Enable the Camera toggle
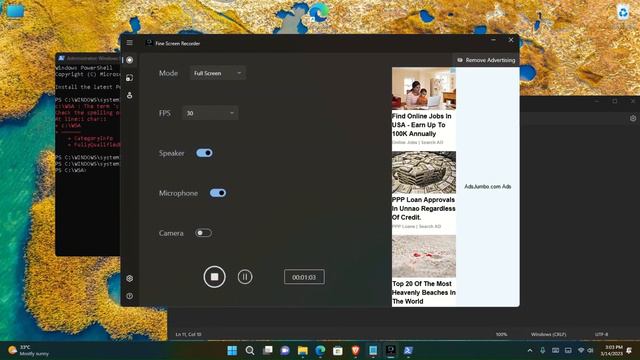Screen dimensions: 640x360 (203, 233)
